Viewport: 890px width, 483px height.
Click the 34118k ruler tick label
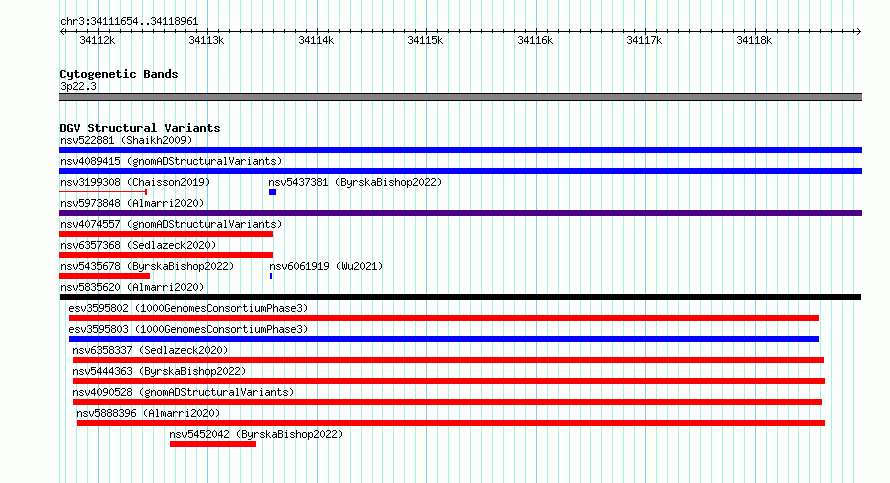pos(754,40)
